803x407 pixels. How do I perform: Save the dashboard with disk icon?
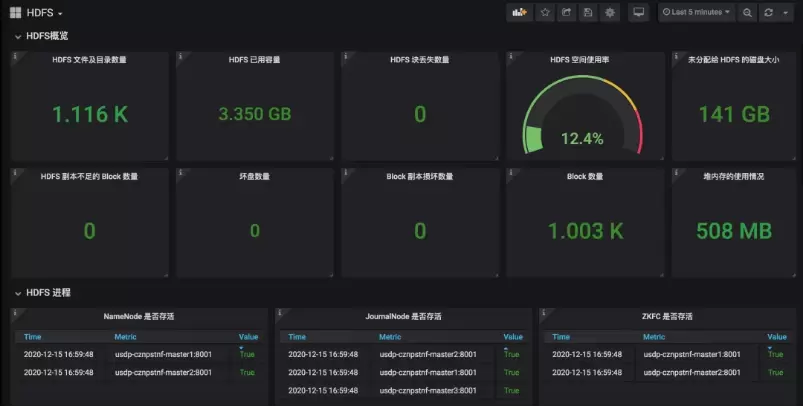(x=588, y=12)
